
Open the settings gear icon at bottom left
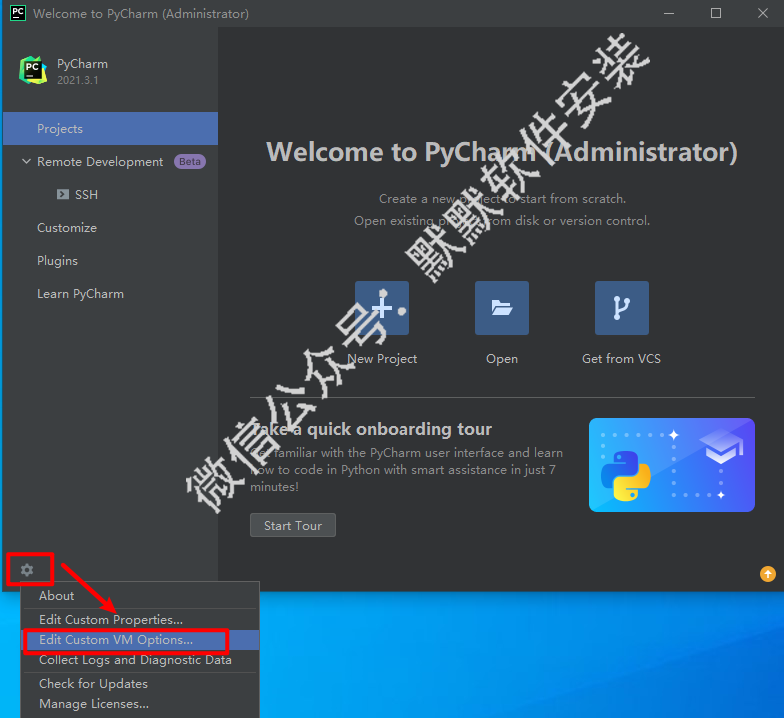pos(27,570)
